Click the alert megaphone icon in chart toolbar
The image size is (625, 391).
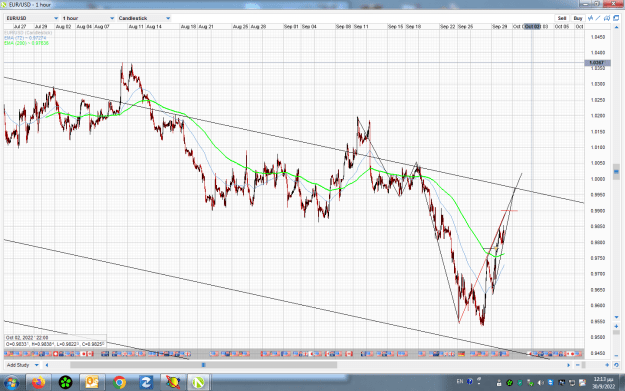607,18
